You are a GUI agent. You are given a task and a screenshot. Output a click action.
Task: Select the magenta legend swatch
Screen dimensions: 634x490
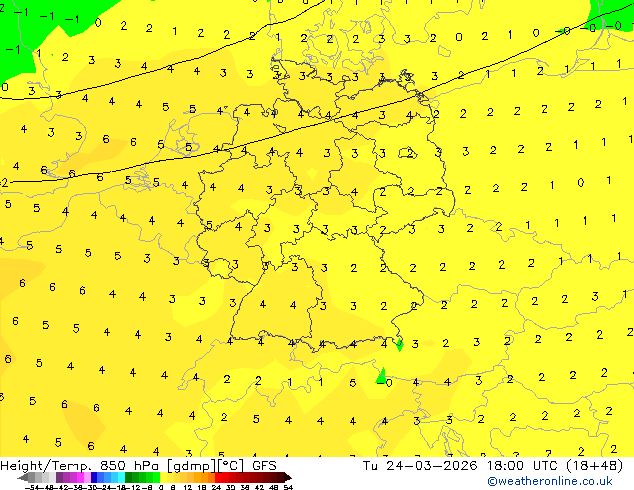click(x=80, y=477)
